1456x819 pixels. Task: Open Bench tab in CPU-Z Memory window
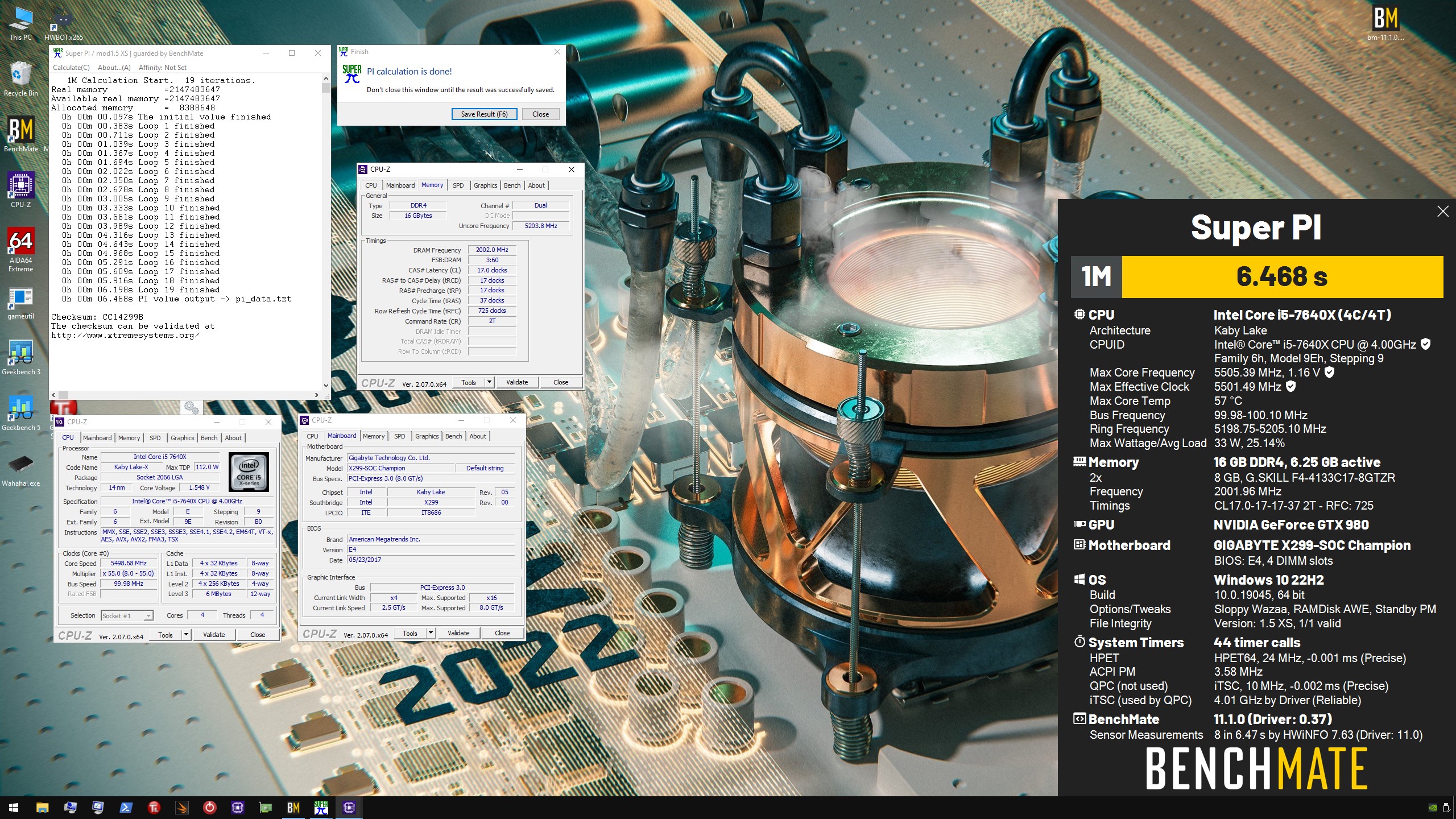512,185
